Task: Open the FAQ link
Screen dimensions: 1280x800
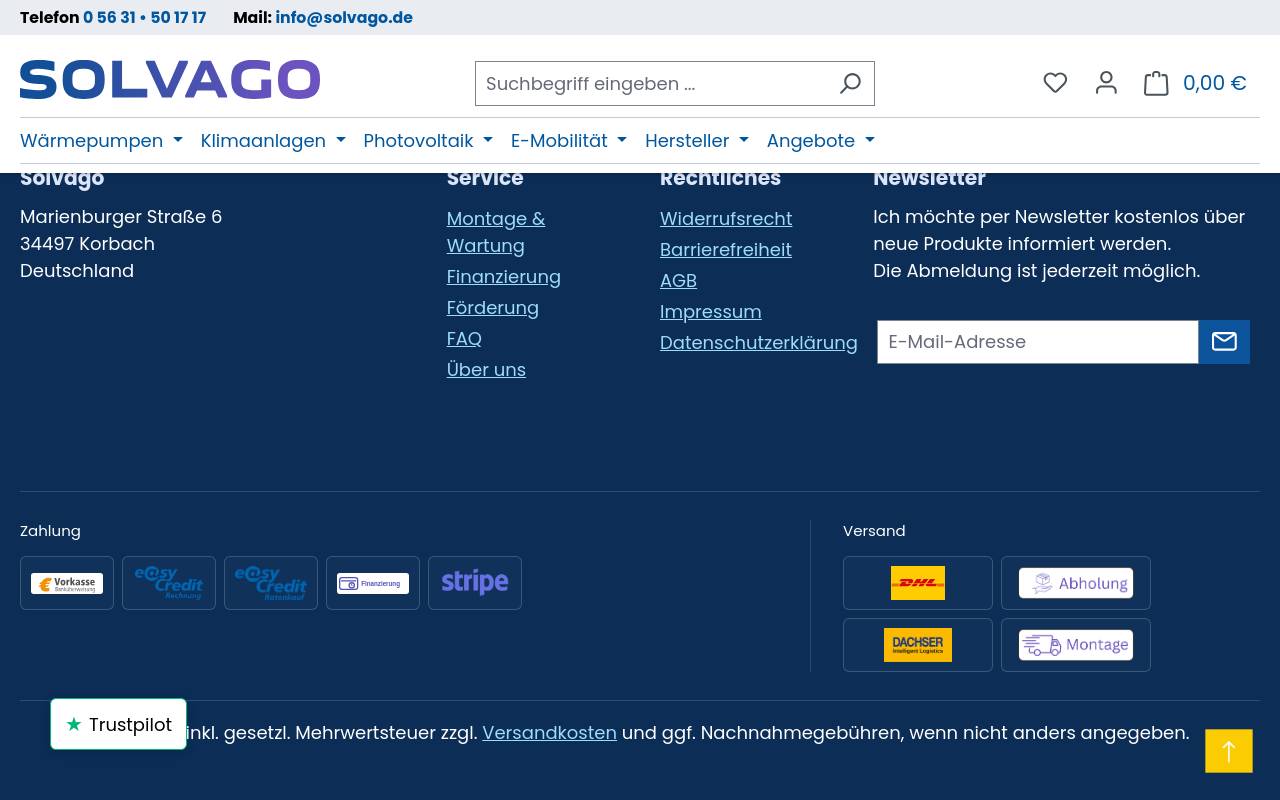Action: (x=464, y=338)
